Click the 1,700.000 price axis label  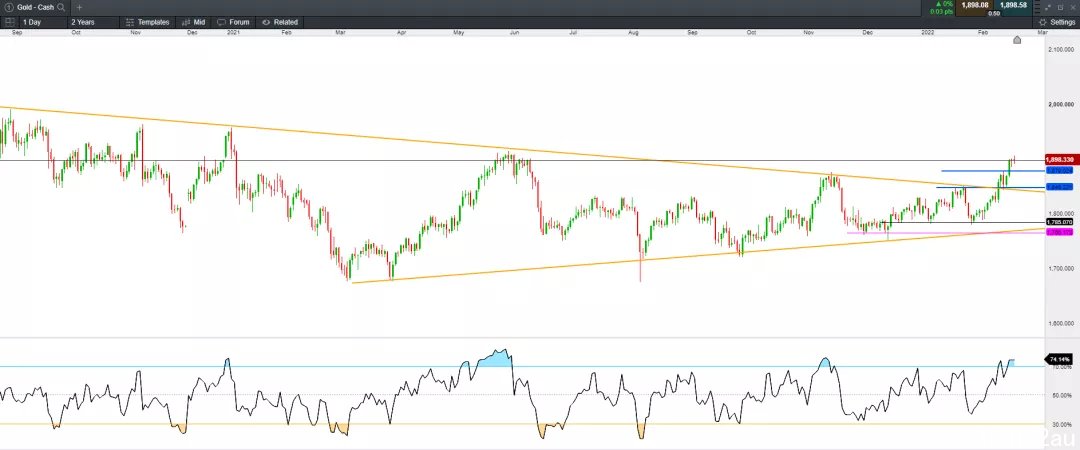click(x=1060, y=268)
